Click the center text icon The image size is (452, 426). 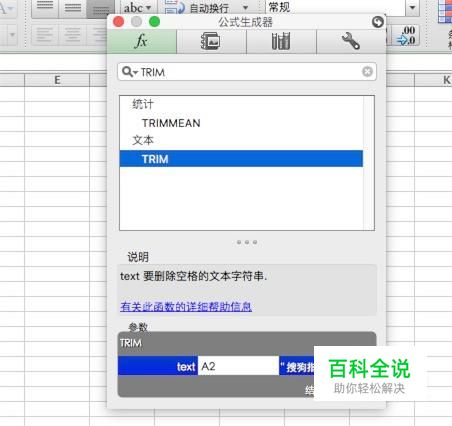[x=72, y=35]
